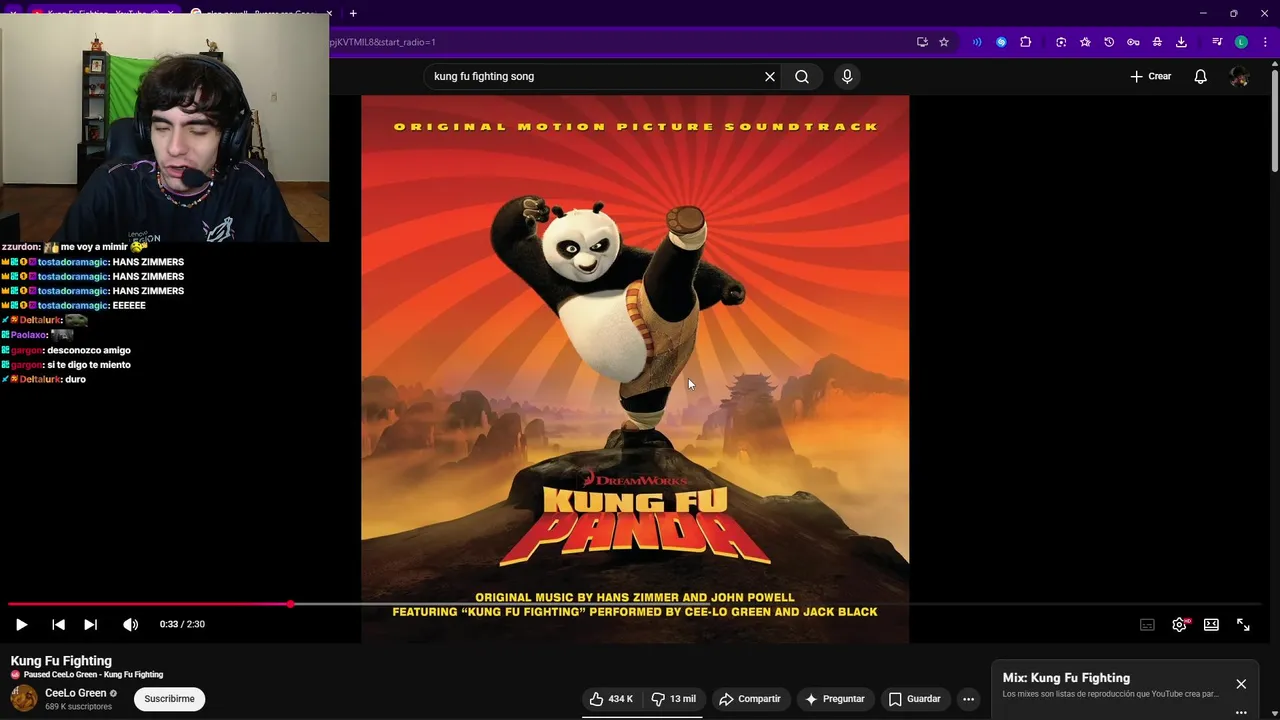Skip to previous video in the player
This screenshot has height=720, width=1280.
pos(58,625)
